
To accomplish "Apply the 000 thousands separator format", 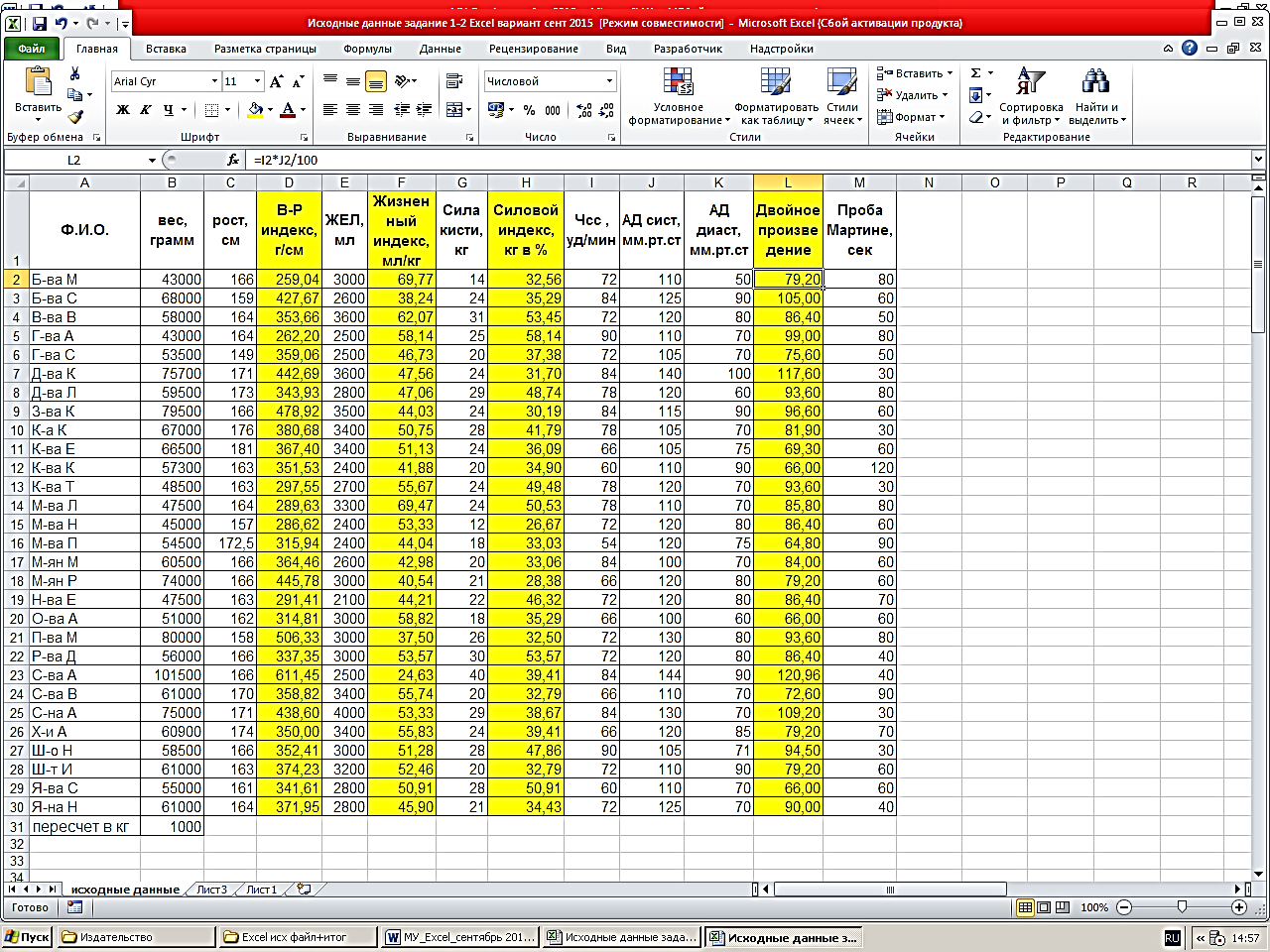I will click(553, 110).
